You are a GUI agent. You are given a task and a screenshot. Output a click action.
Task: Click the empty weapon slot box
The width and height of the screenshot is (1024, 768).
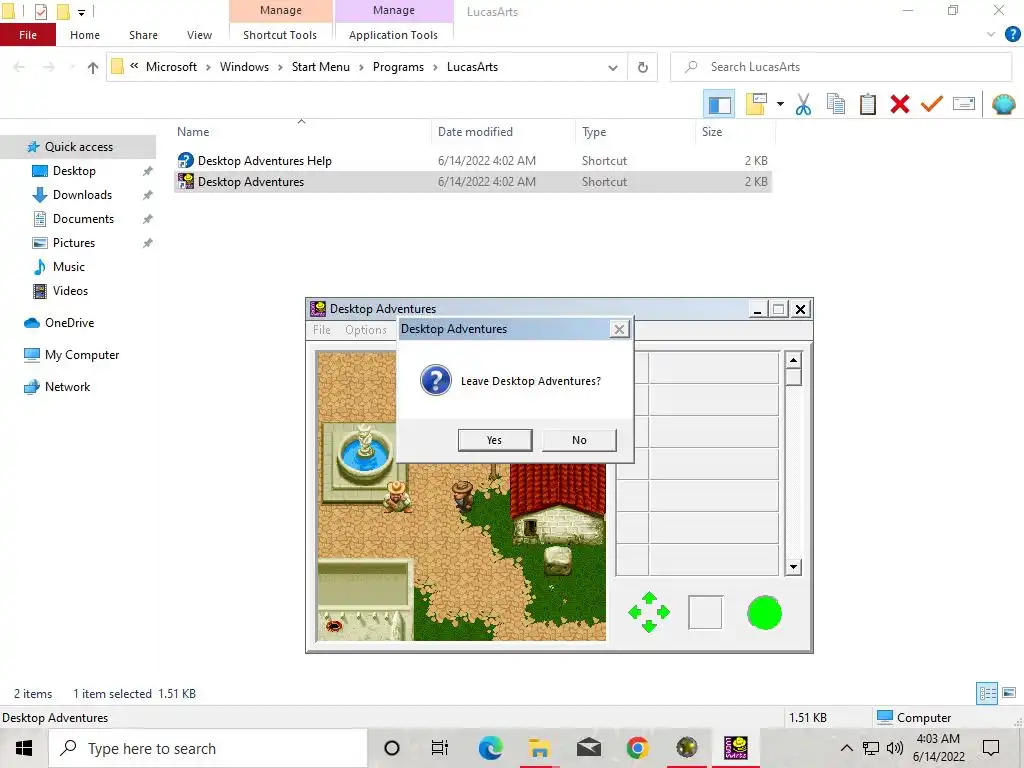click(x=705, y=613)
